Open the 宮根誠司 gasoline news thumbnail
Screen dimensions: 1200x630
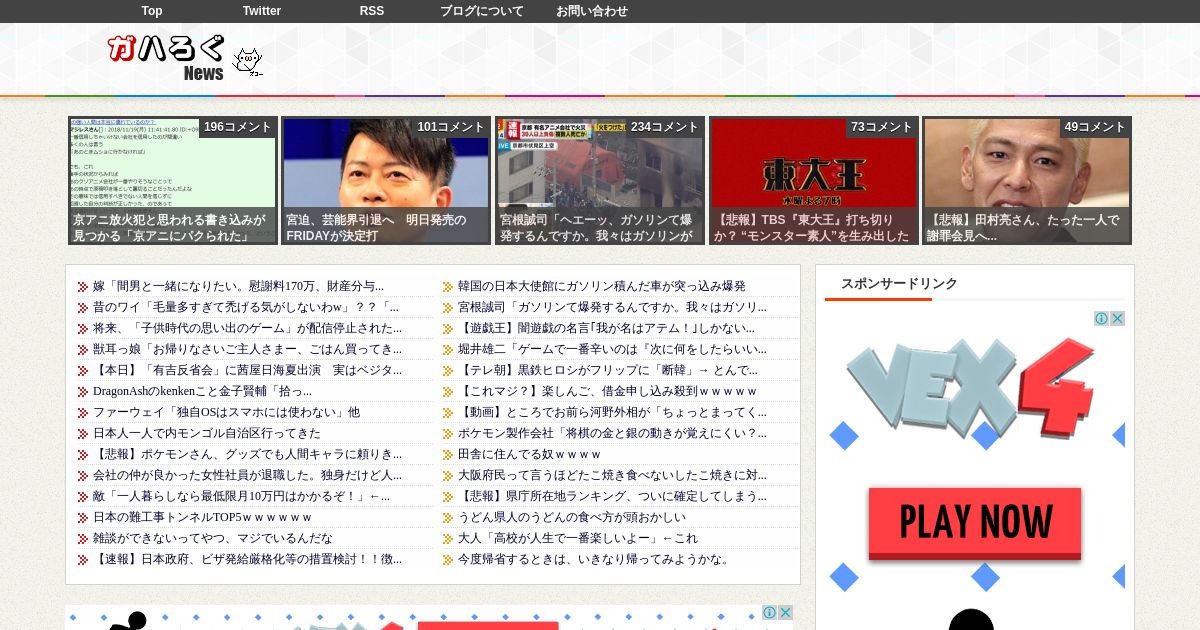[600, 180]
